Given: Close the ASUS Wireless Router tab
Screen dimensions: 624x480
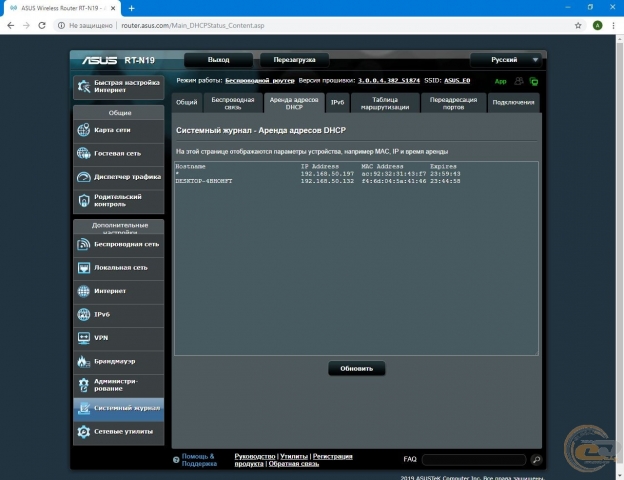Looking at the screenshot, I should pos(113,8).
